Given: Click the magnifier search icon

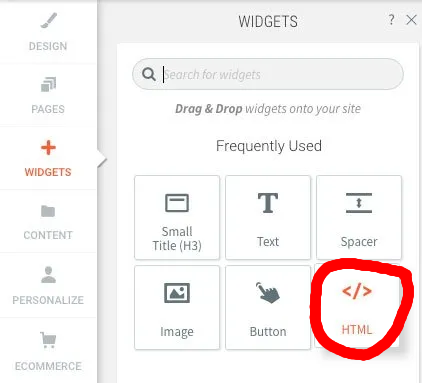Looking at the screenshot, I should [149, 74].
